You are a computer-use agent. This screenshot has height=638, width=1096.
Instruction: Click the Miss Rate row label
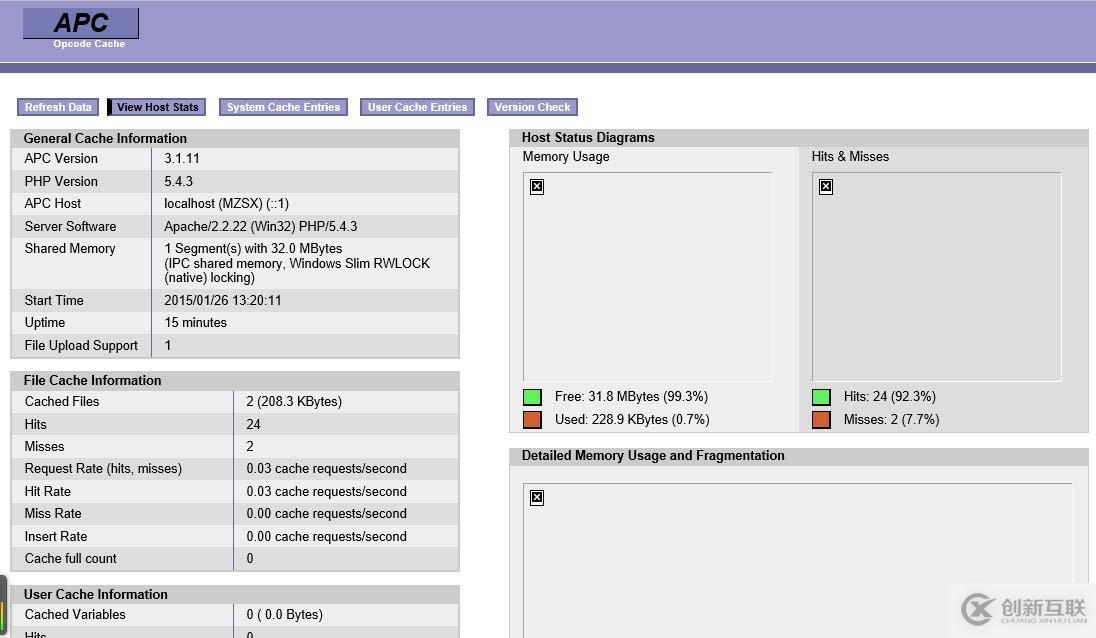tap(53, 514)
